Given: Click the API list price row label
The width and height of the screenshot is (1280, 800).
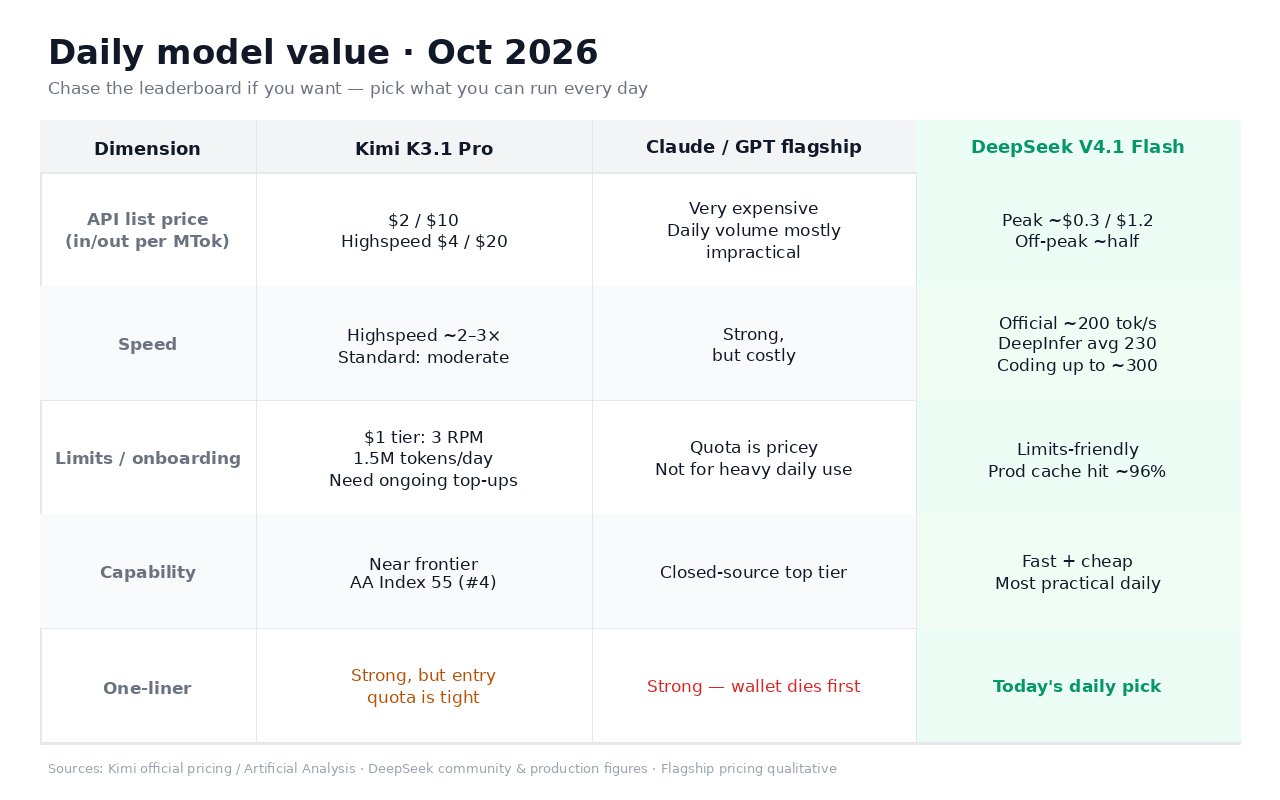Looking at the screenshot, I should click(147, 230).
